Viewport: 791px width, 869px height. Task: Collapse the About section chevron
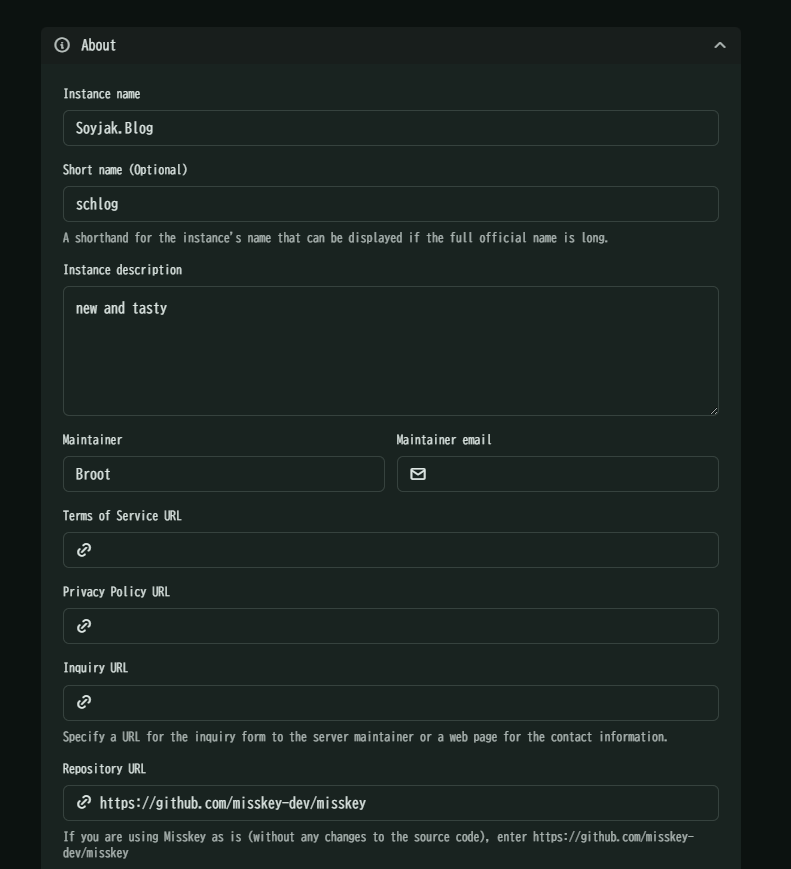click(x=719, y=45)
